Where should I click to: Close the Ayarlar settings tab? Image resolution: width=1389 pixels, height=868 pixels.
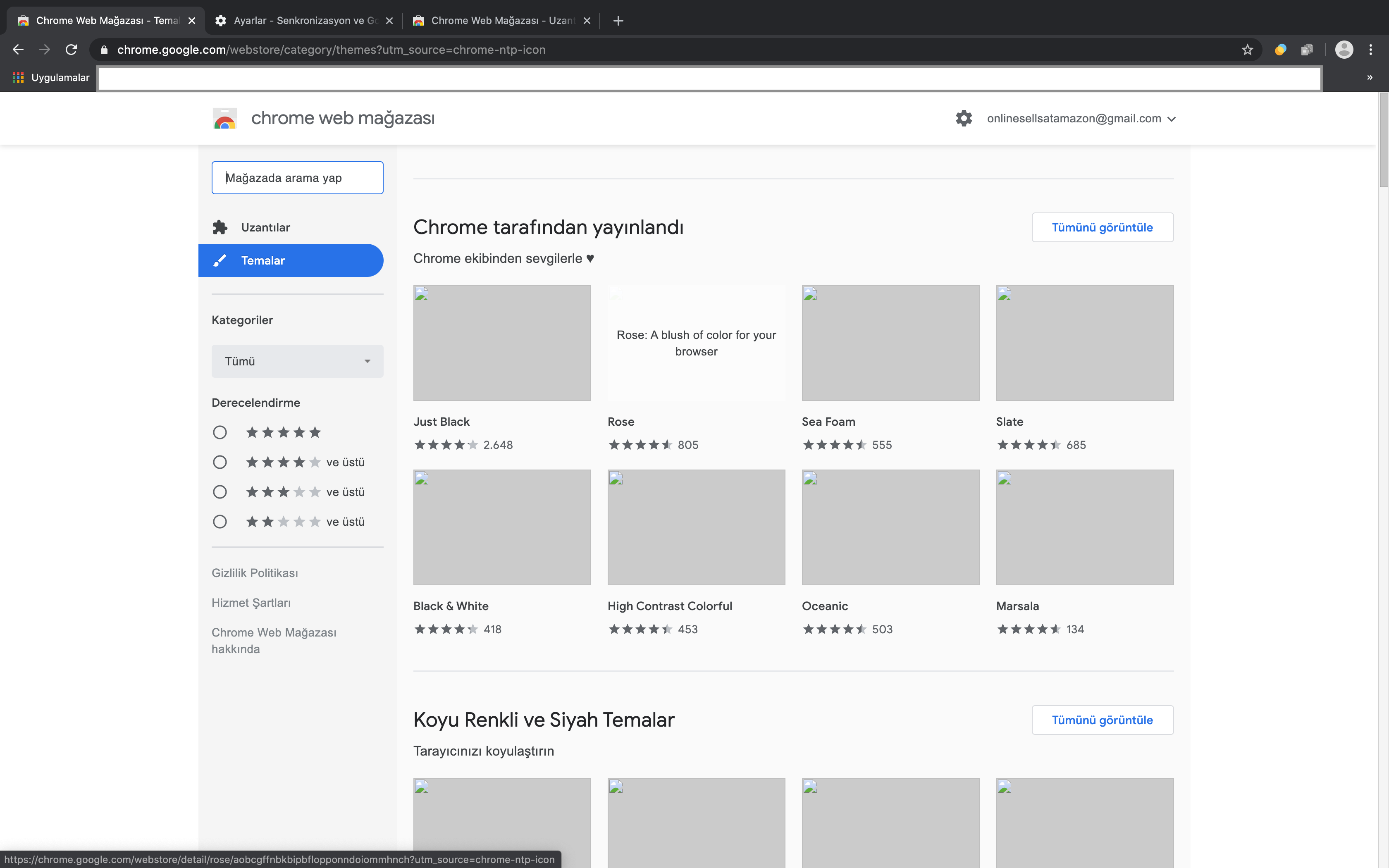(x=389, y=21)
